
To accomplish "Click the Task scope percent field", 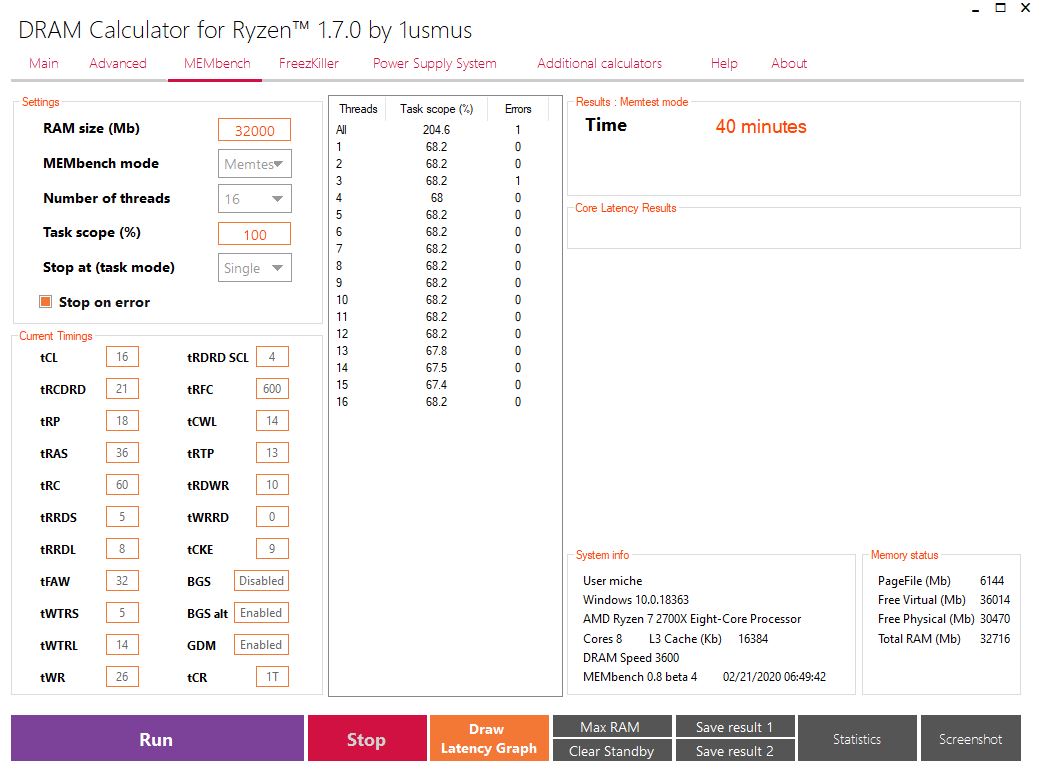I will [254, 234].
